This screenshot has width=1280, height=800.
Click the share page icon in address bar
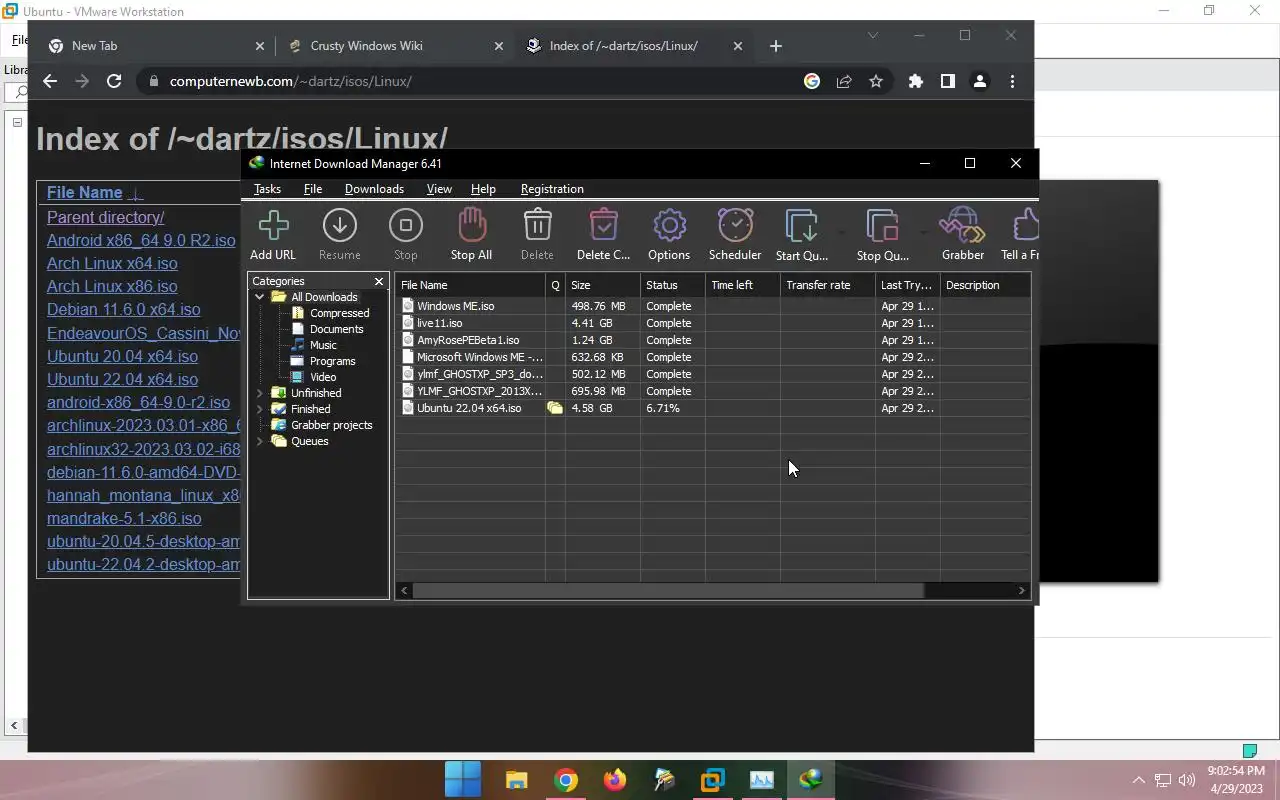[844, 81]
